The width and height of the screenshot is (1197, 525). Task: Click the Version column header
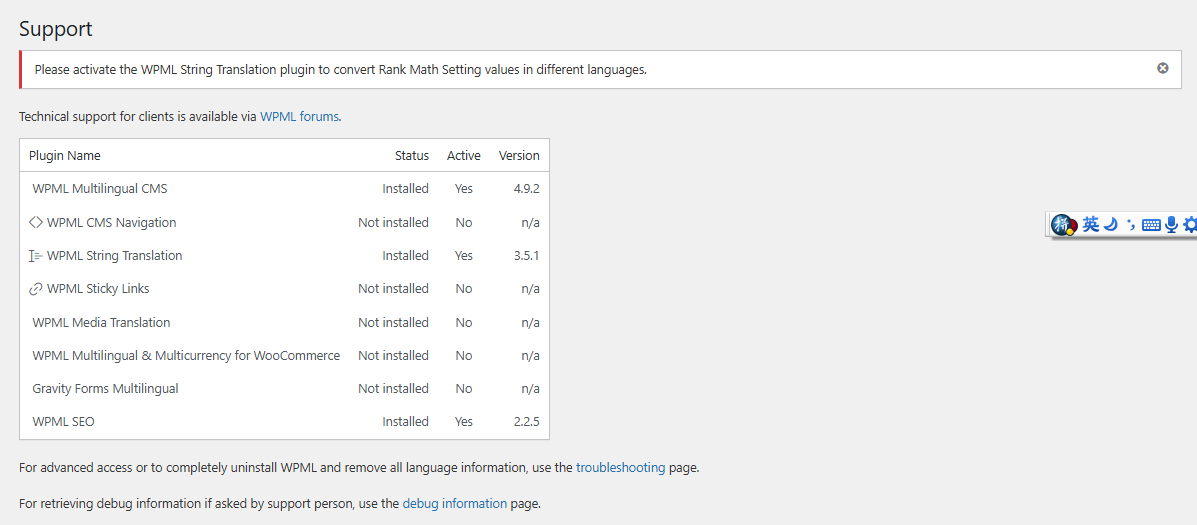pos(519,156)
